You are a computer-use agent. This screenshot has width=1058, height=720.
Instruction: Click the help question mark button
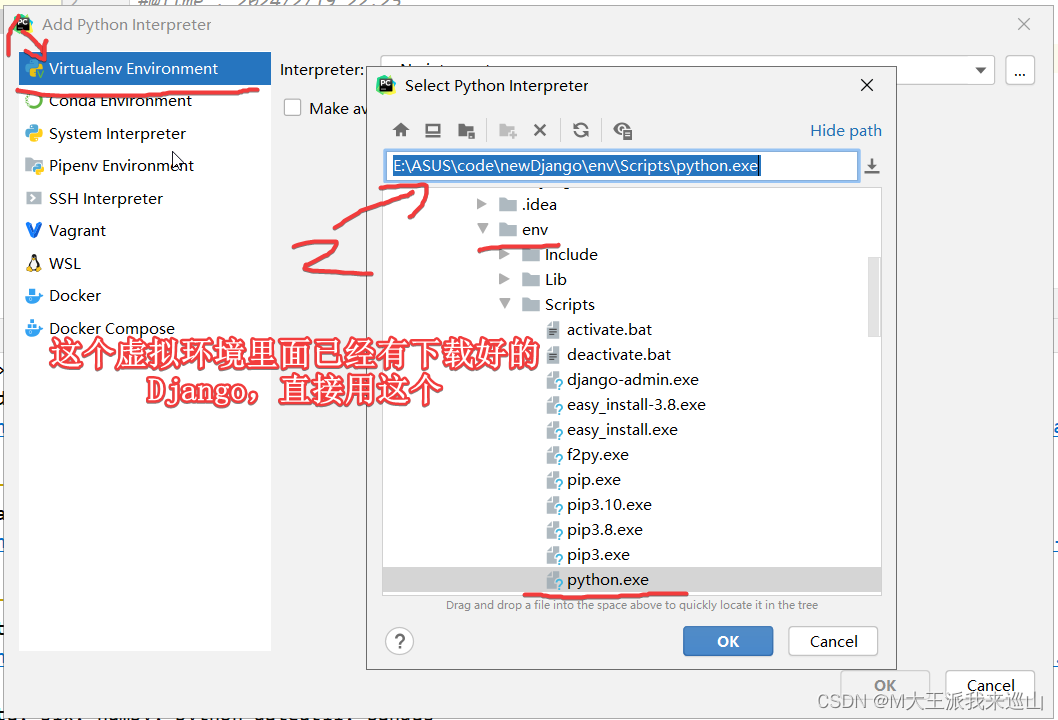point(399,641)
